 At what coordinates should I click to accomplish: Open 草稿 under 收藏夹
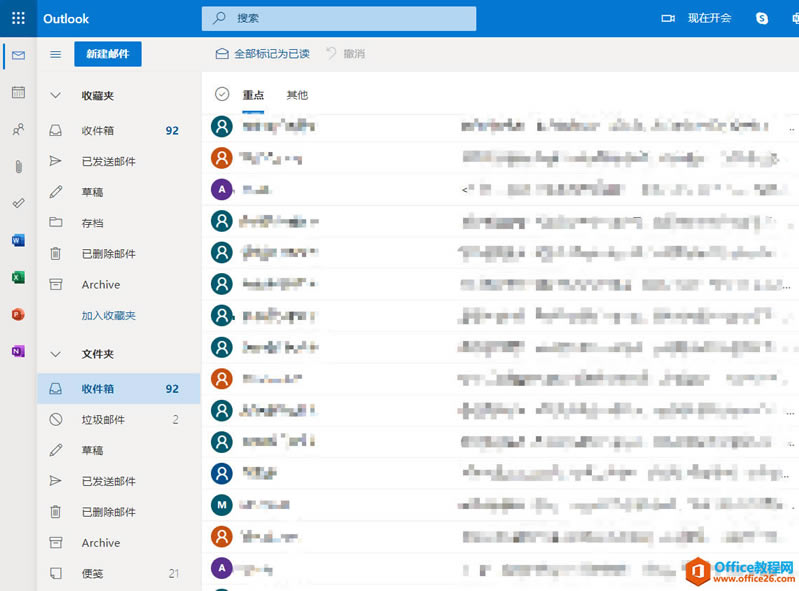118,192
